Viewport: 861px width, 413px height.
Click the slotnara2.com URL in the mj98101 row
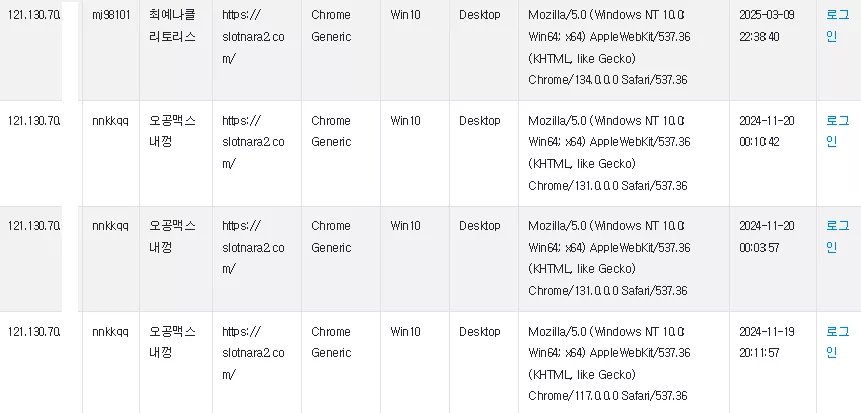[253, 37]
